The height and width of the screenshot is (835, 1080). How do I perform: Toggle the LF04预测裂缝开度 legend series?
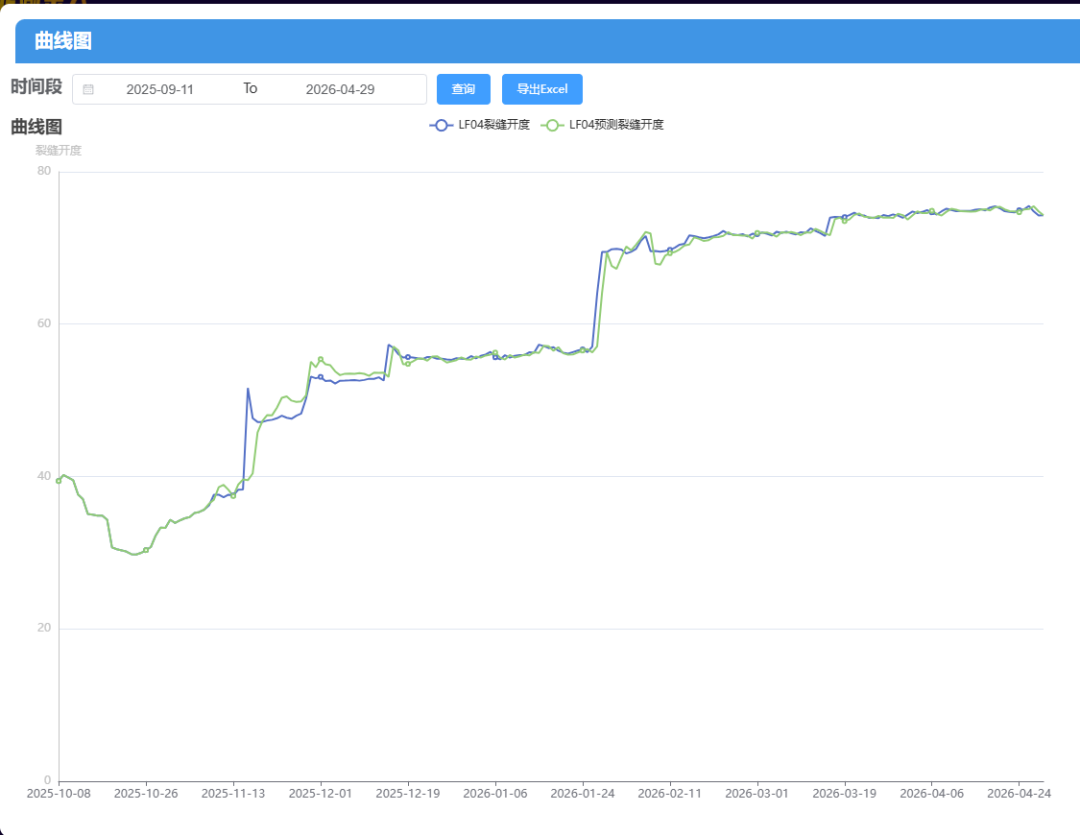click(x=603, y=125)
